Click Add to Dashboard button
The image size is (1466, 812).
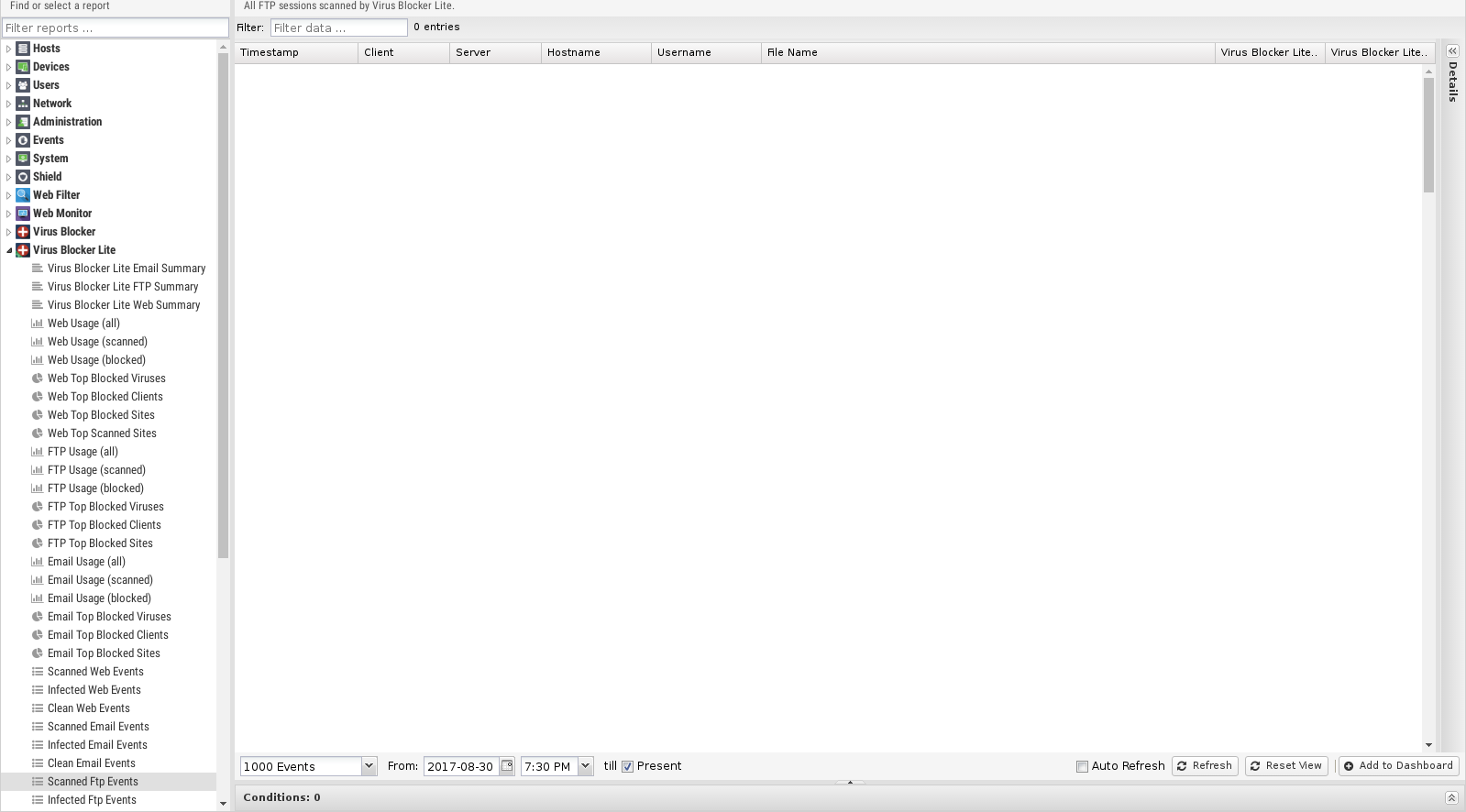click(1398, 766)
